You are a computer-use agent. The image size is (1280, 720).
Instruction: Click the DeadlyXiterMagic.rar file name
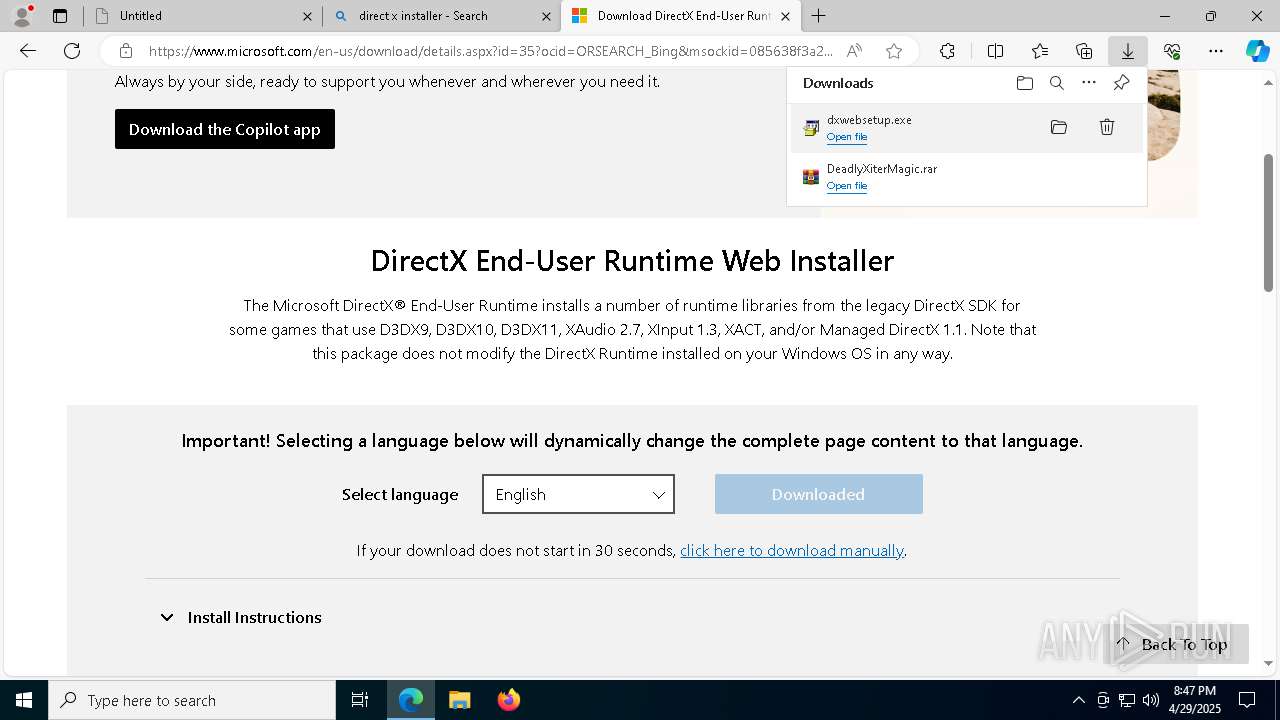point(882,169)
